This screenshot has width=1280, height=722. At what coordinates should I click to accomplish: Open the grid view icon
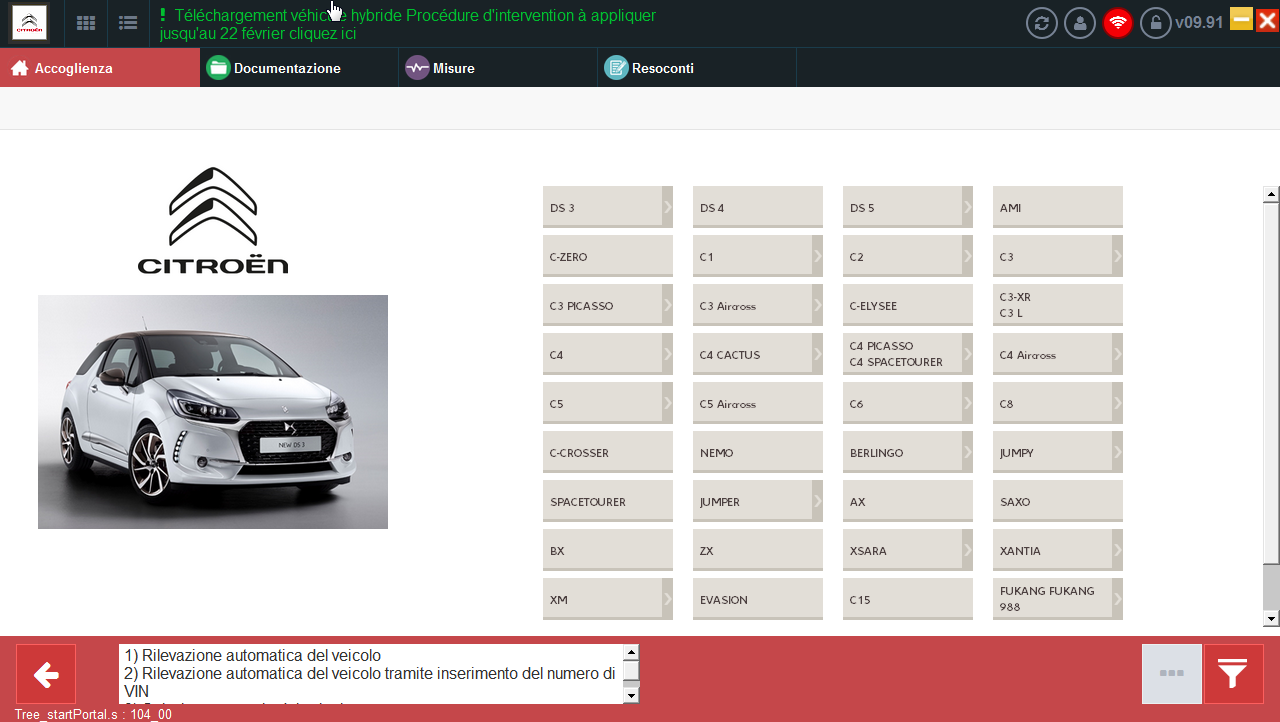pos(86,23)
